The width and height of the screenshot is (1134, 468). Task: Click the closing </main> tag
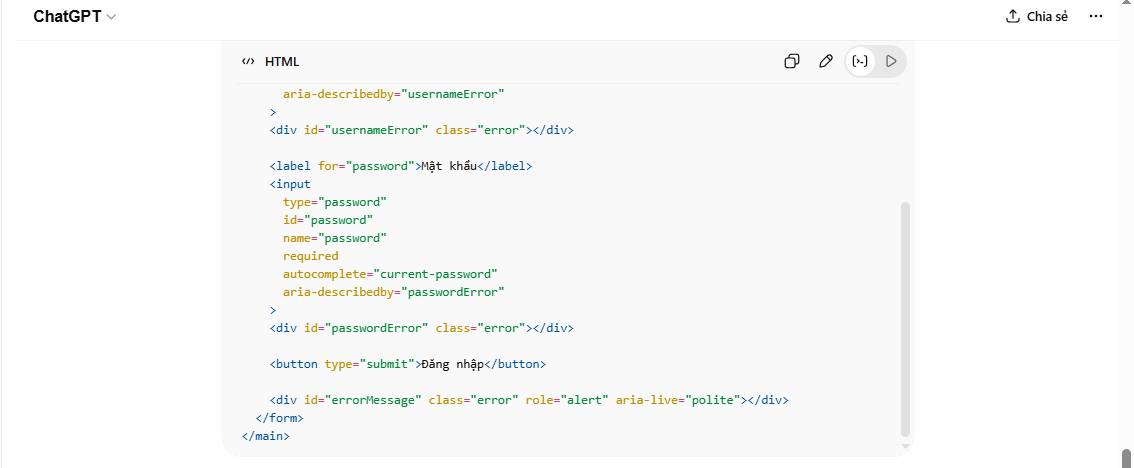pos(265,436)
